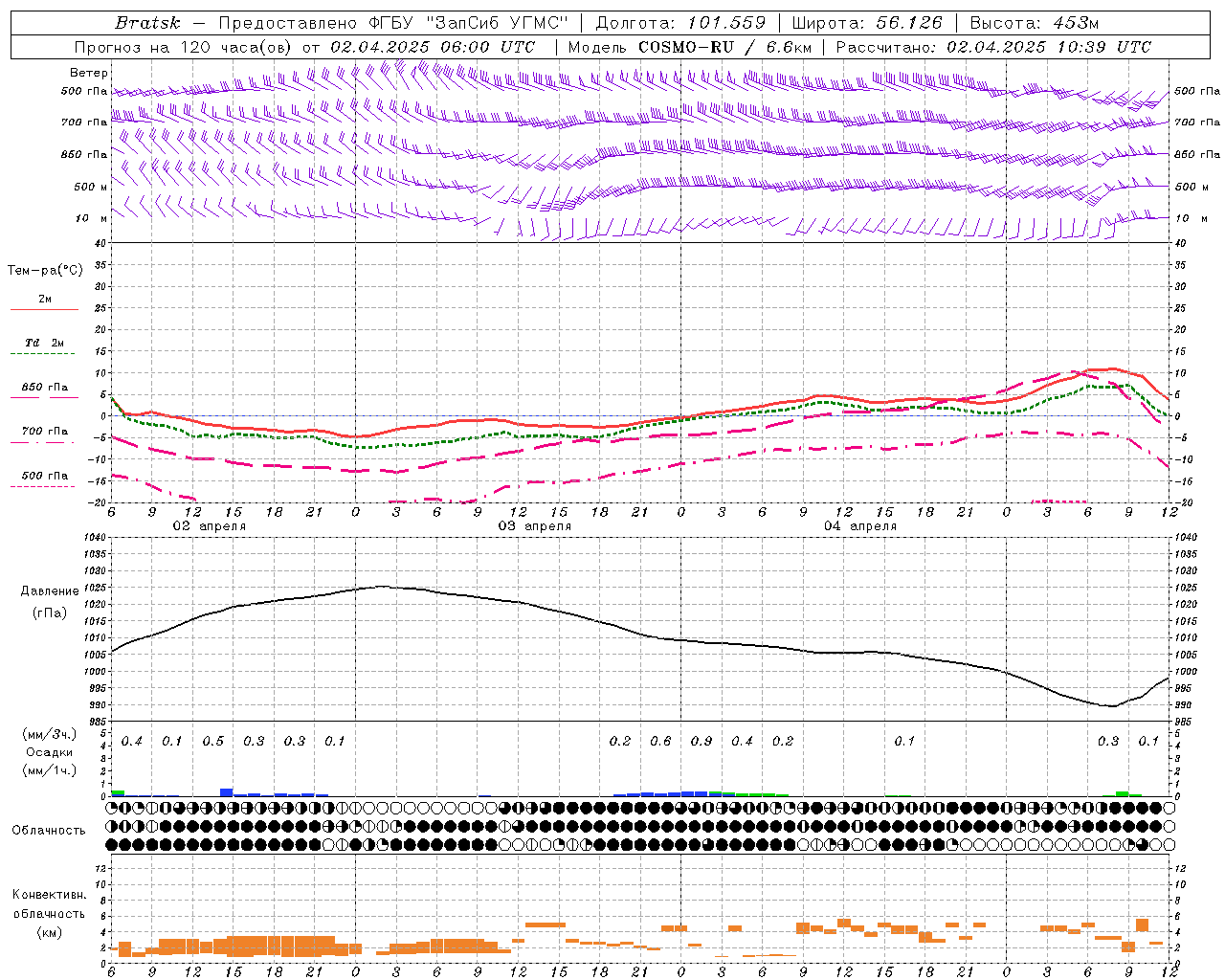Image resolution: width=1225 pixels, height=980 pixels.
Task: Click the forecast start '02.04.2025 06:00 UTC'
Action: [x=433, y=47]
